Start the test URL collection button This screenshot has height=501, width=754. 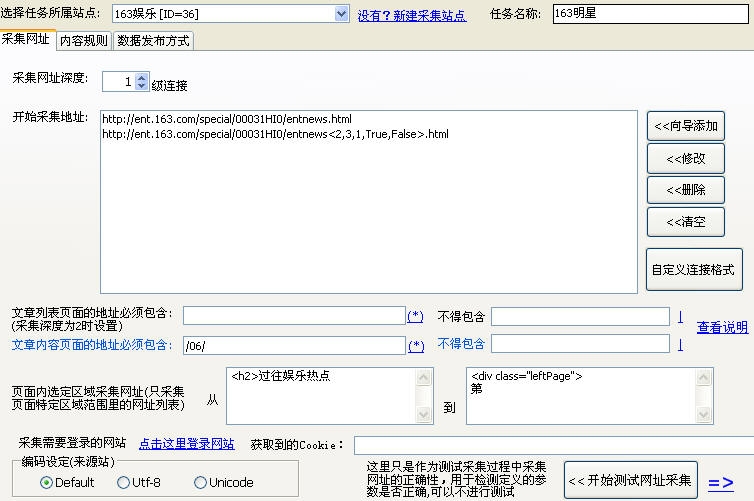(630, 481)
